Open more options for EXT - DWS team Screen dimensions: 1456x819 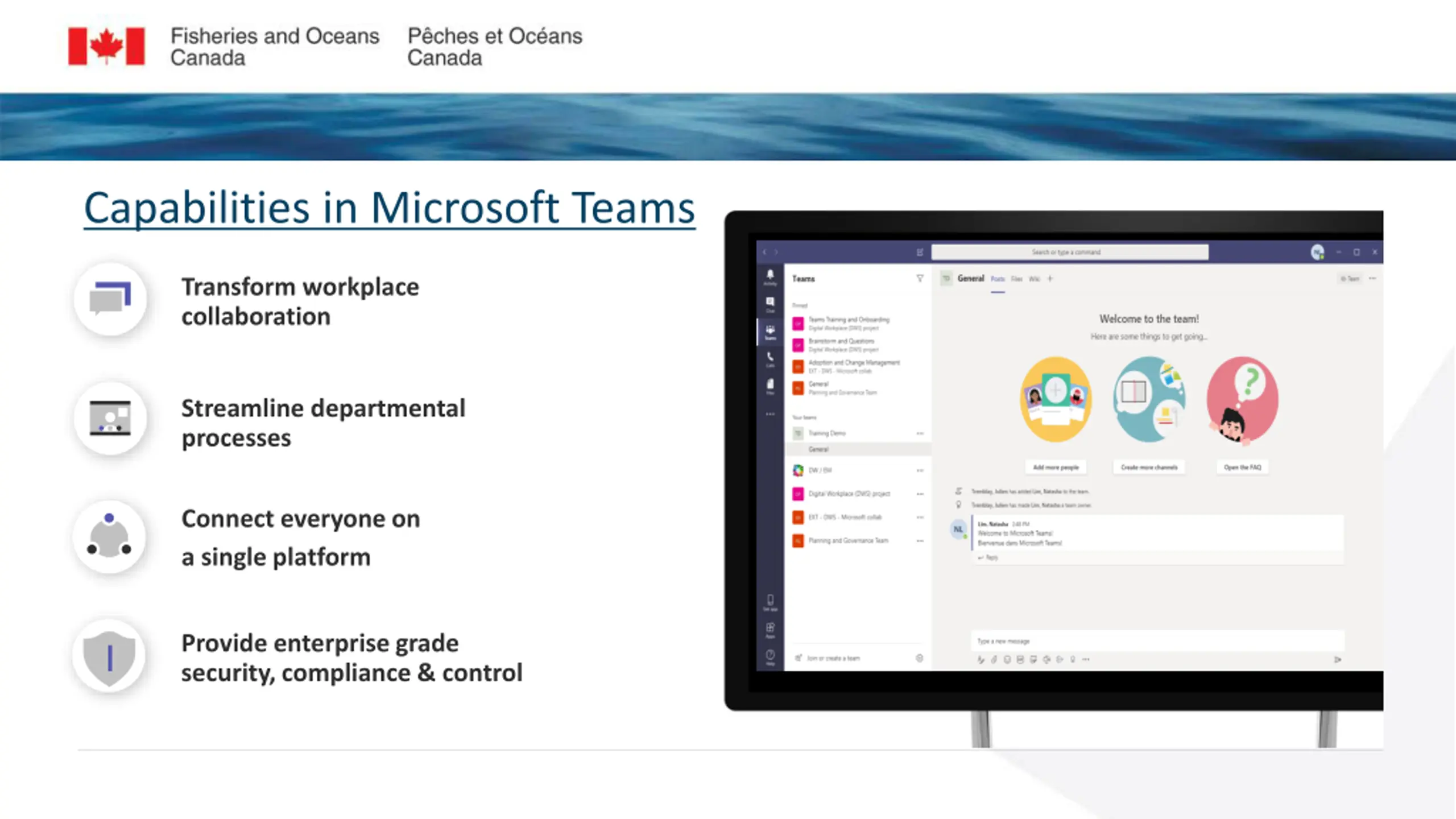[x=920, y=517]
